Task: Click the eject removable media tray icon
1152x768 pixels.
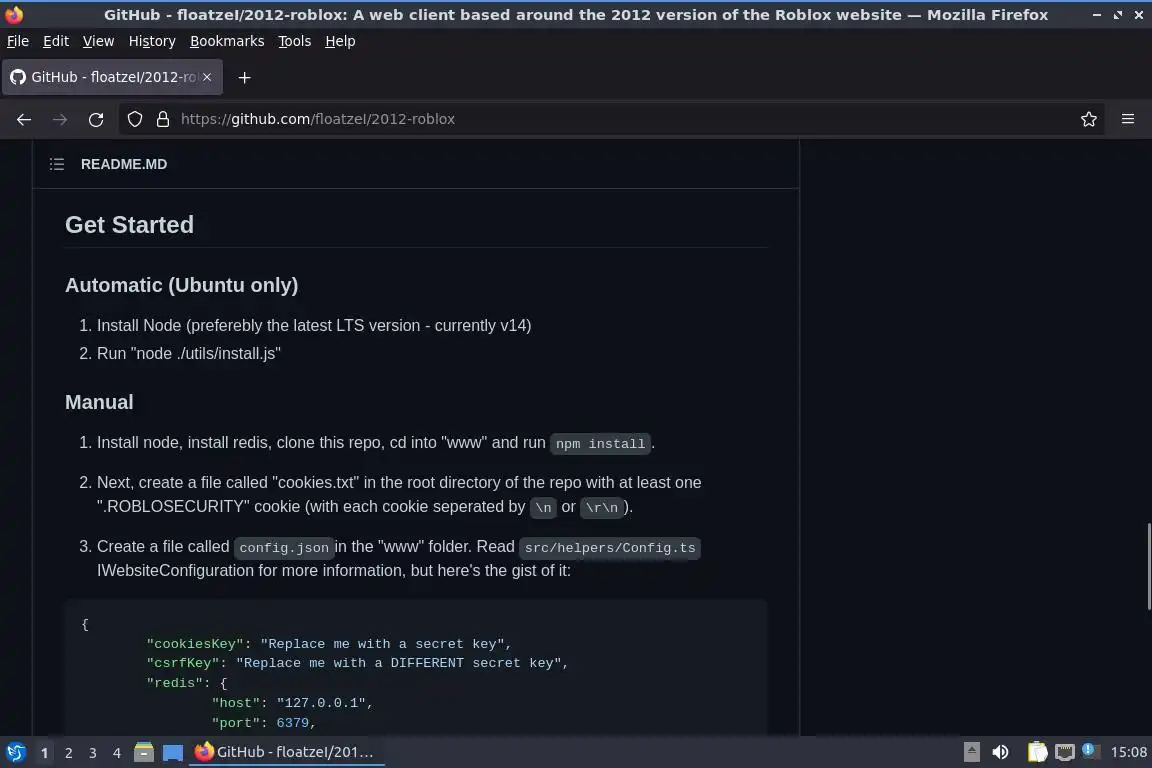Action: point(971,752)
